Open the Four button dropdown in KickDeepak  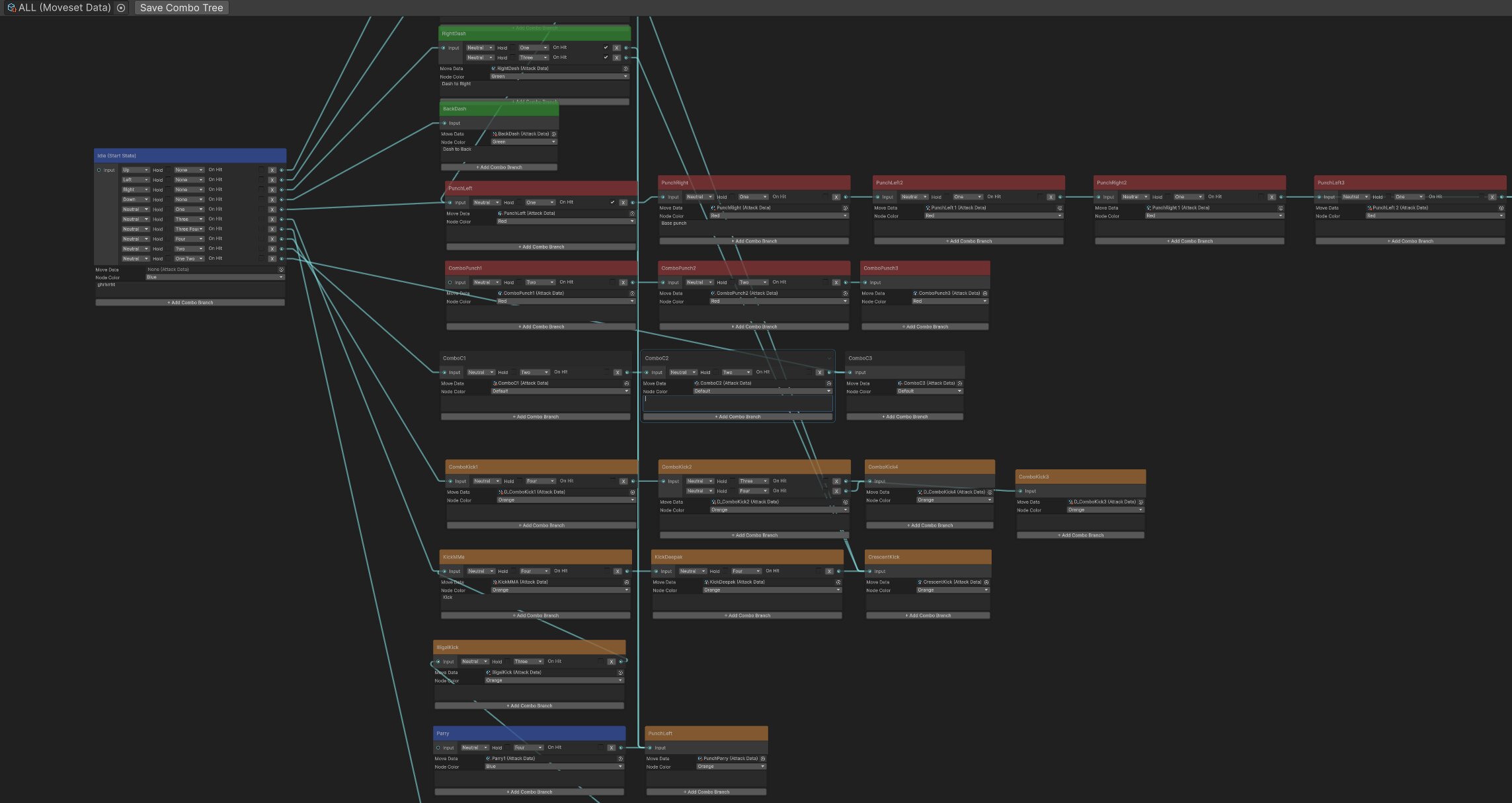click(x=746, y=571)
